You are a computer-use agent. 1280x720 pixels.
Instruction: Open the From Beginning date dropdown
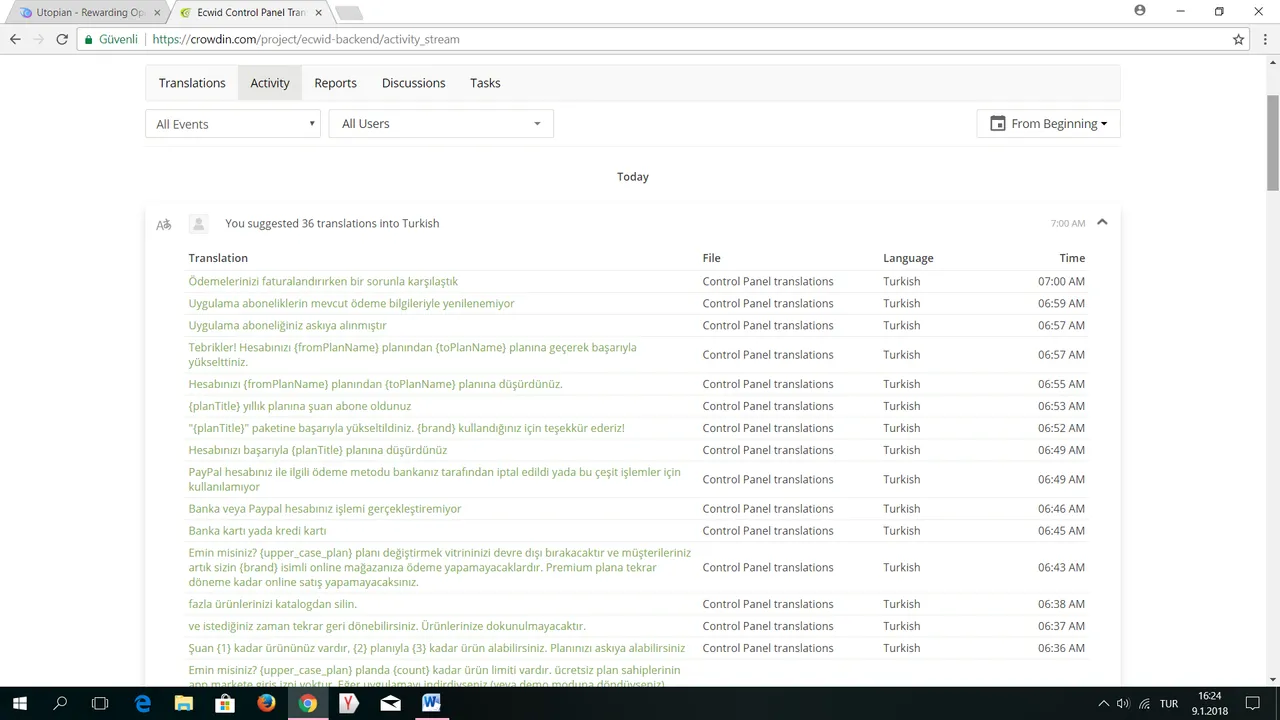coord(1048,124)
